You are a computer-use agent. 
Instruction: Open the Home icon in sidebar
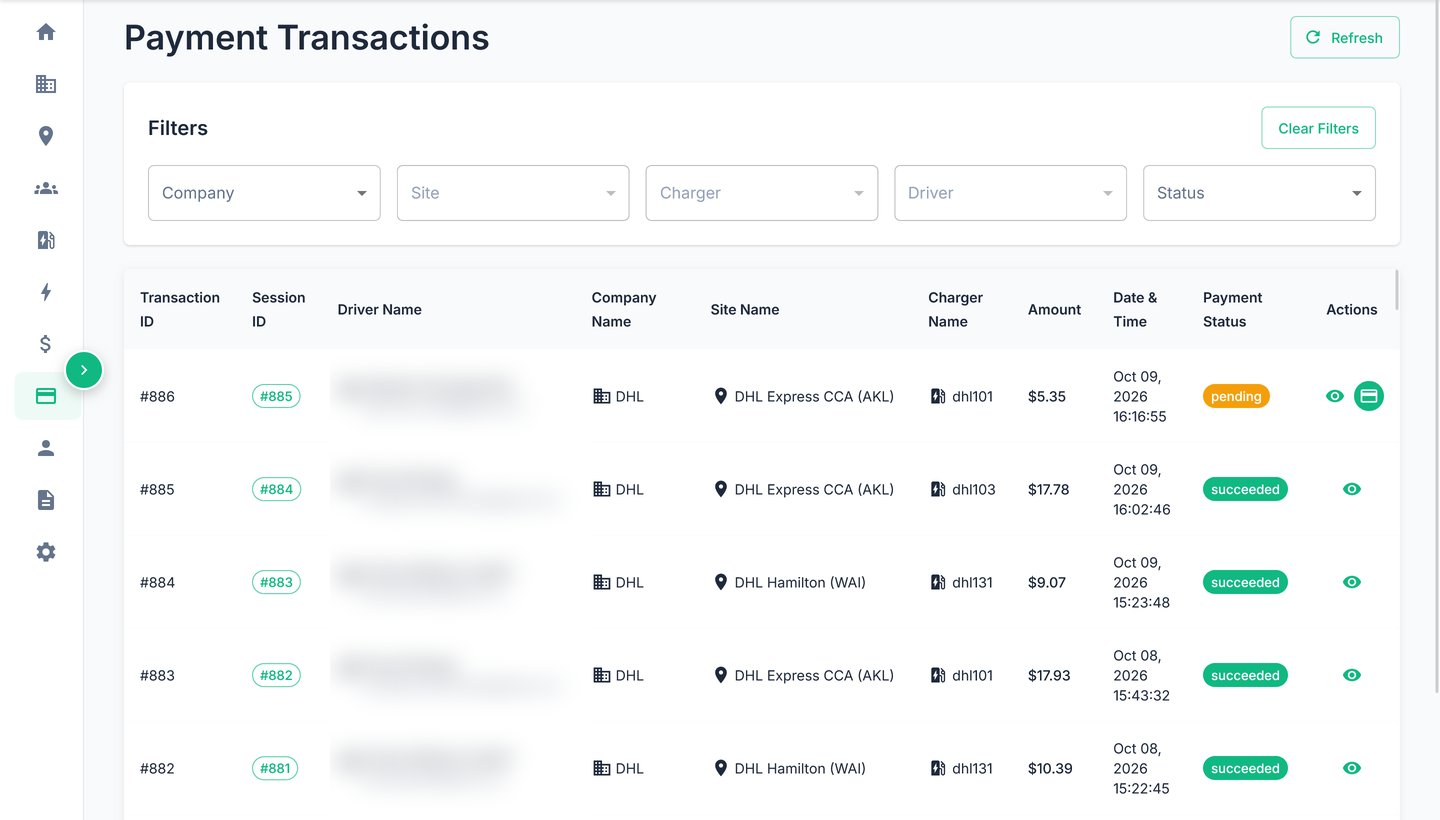(45, 32)
